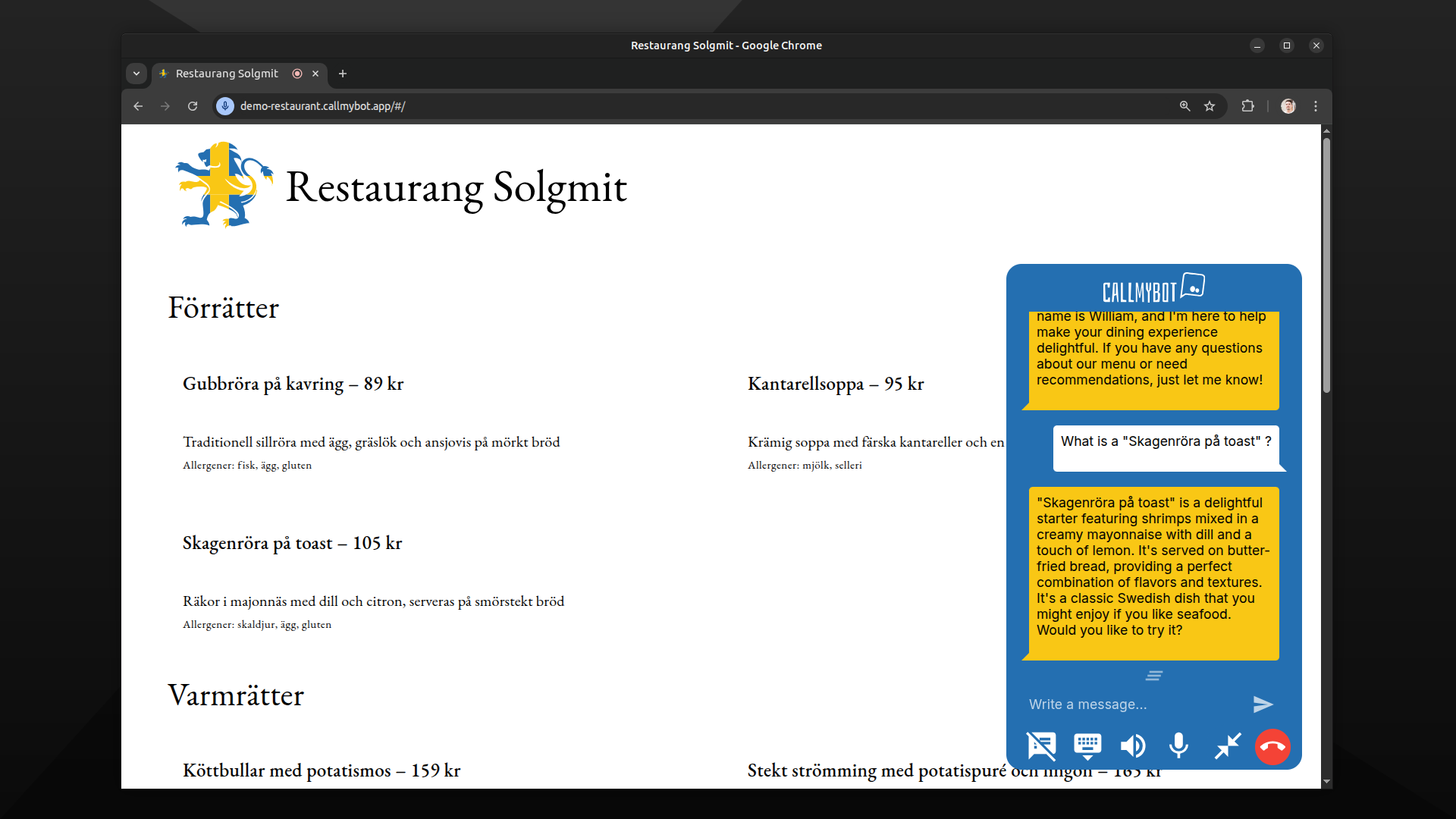Send the message with paper plane icon

tap(1263, 704)
